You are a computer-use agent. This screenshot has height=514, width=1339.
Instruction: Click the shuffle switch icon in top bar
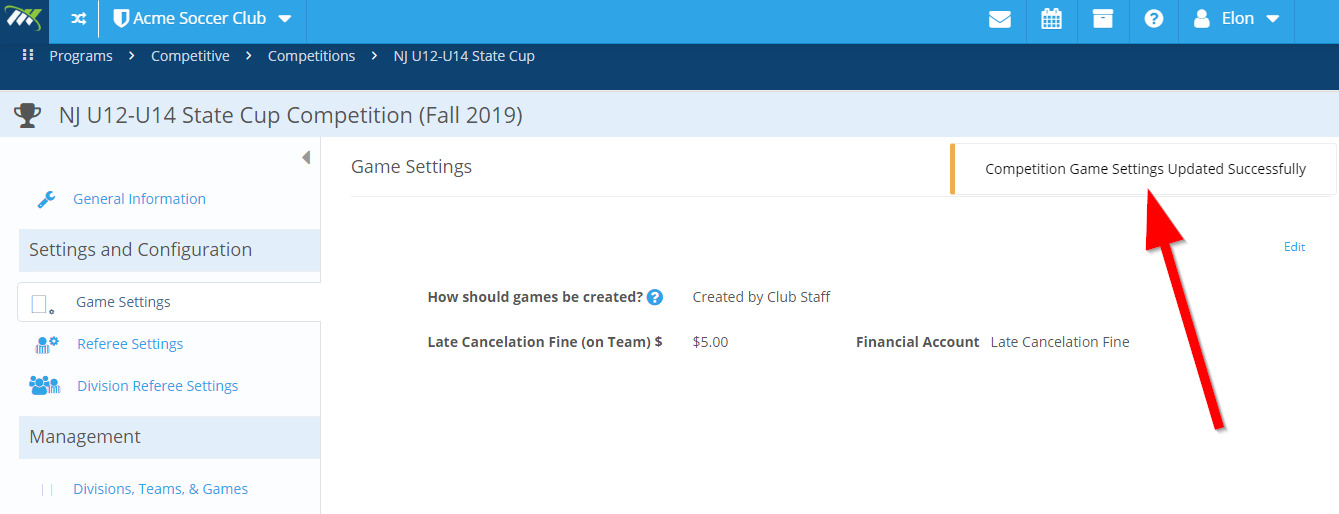coord(78,19)
